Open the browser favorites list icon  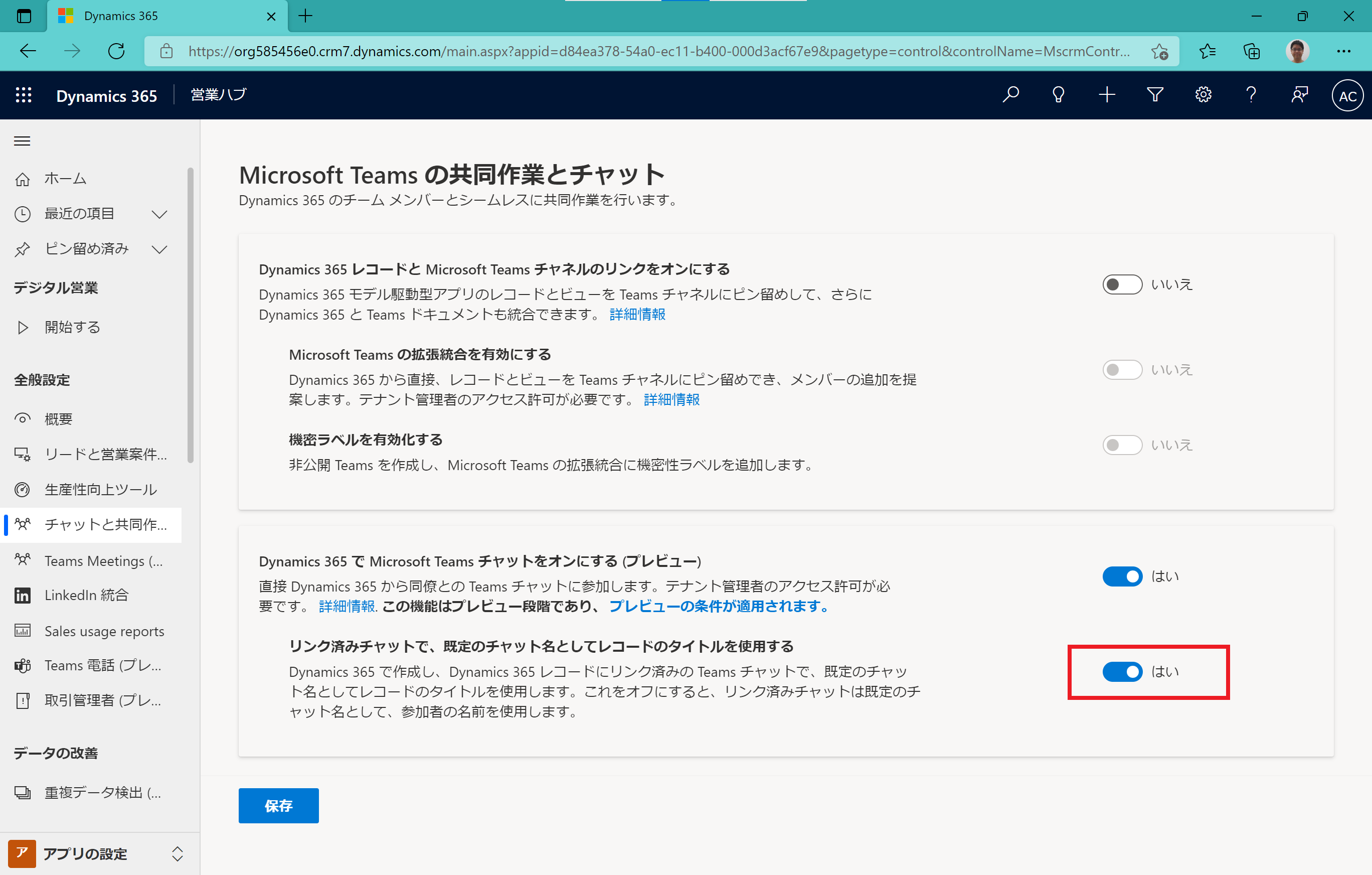pyautogui.click(x=1208, y=51)
